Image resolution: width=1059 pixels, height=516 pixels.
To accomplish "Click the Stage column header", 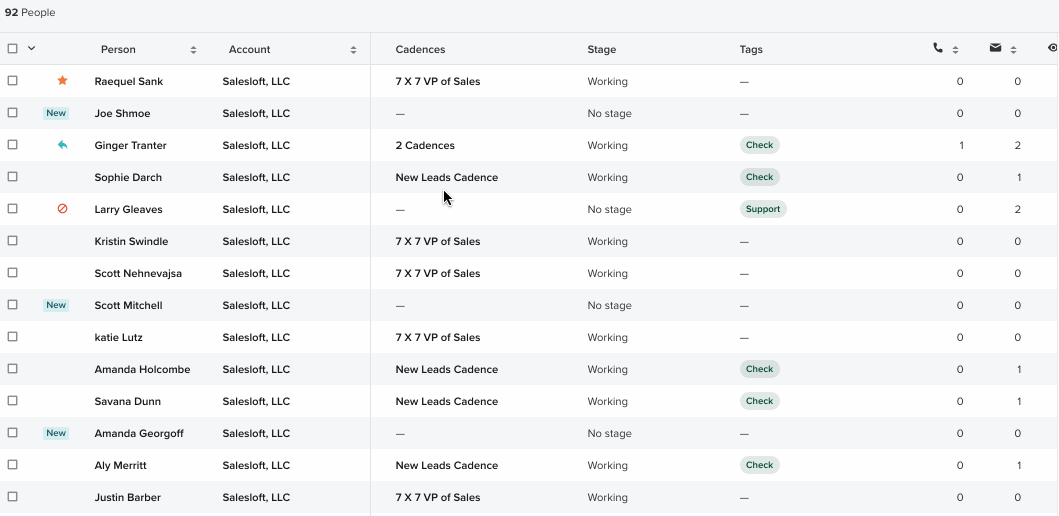I will [x=601, y=49].
